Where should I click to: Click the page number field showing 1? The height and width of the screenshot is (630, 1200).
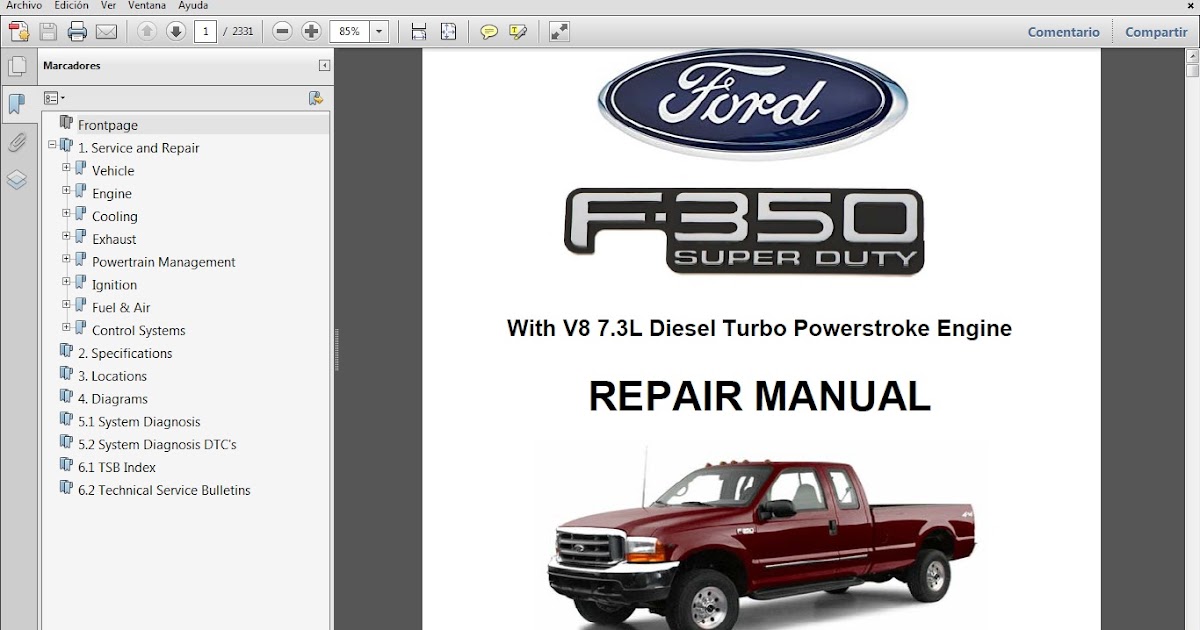coord(207,32)
